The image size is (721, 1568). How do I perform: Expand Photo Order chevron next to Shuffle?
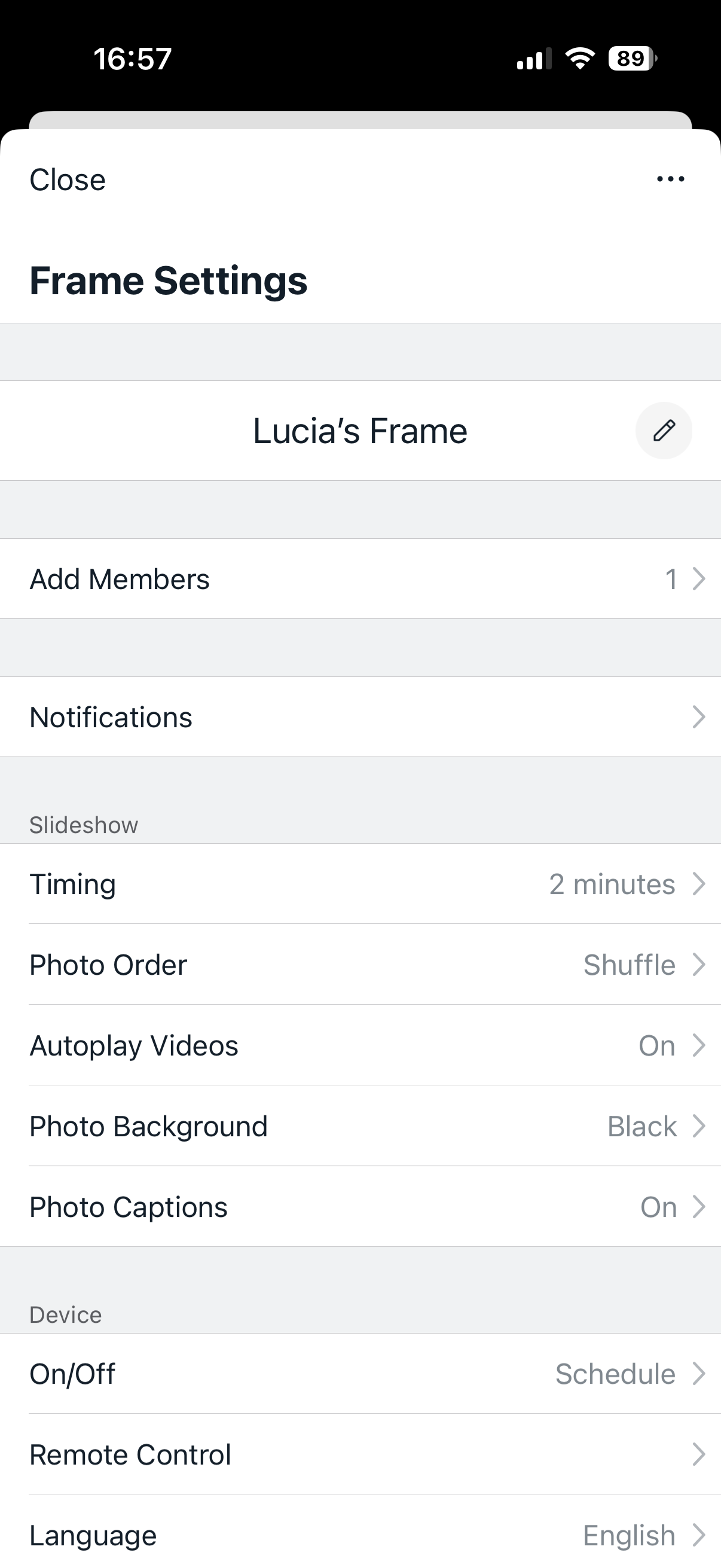[699, 964]
